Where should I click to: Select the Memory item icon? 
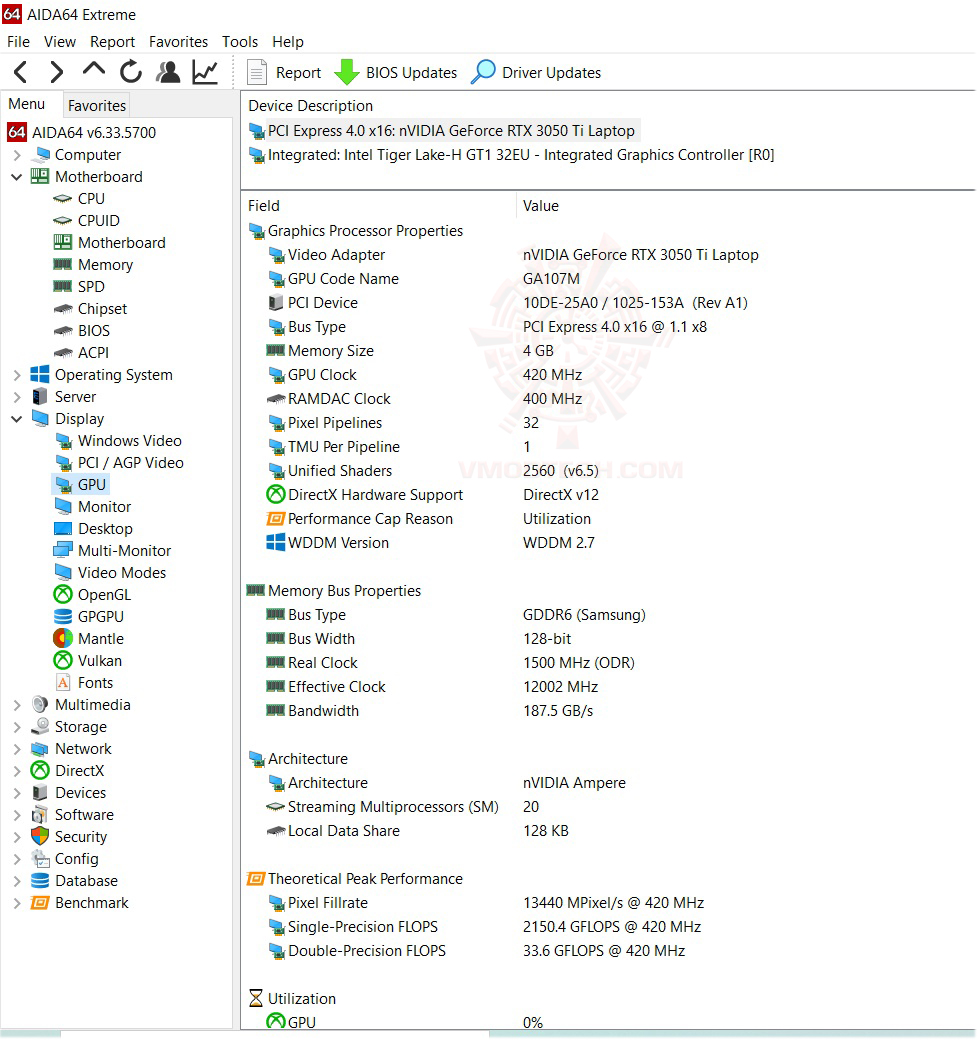63,265
